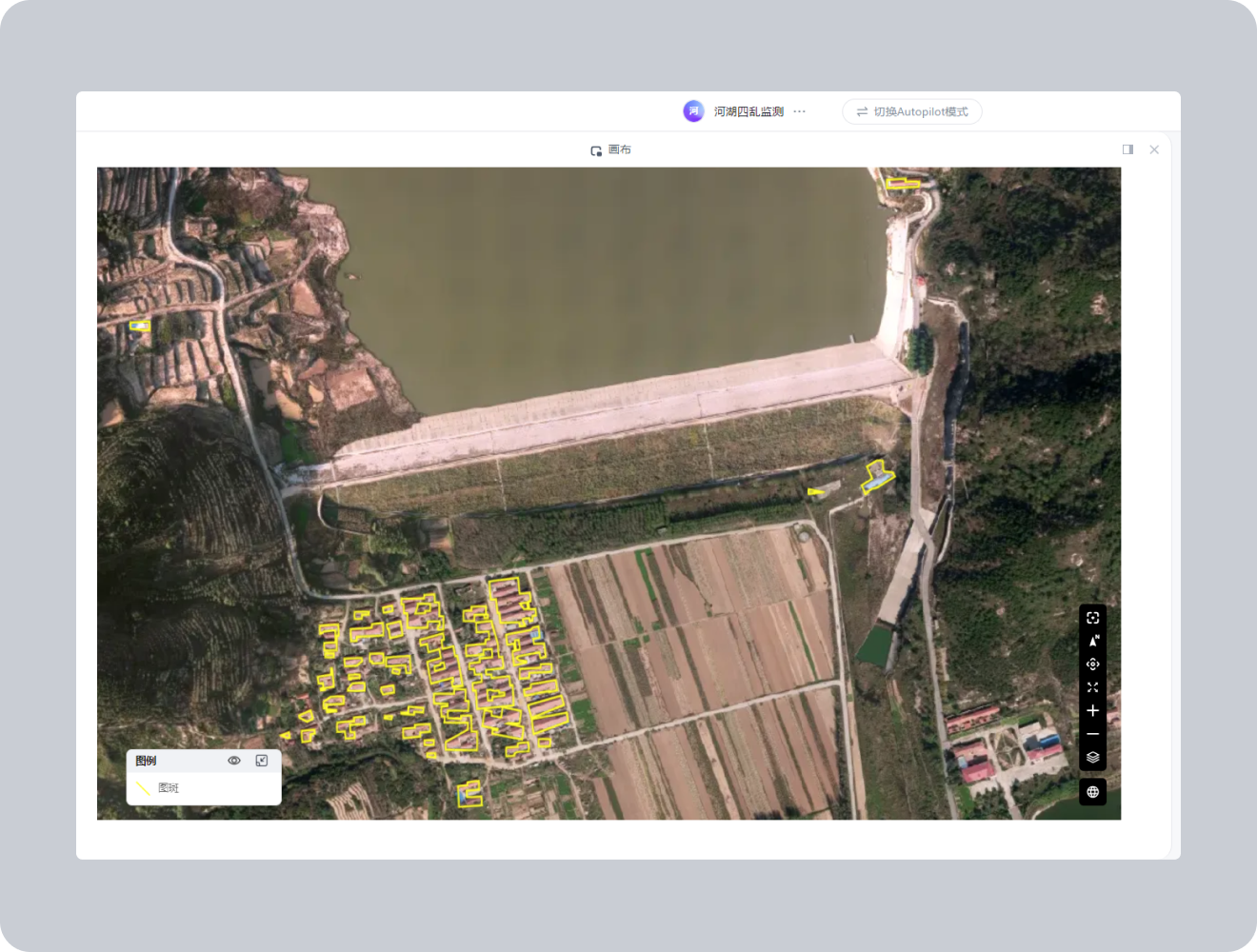Switch basemap using the globe icon
This screenshot has height=952, width=1257.
[x=1092, y=792]
